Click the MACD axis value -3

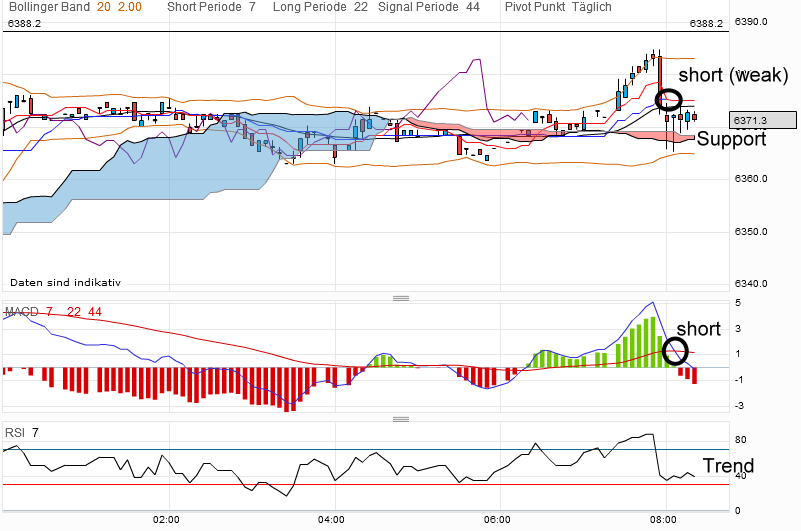[x=739, y=406]
